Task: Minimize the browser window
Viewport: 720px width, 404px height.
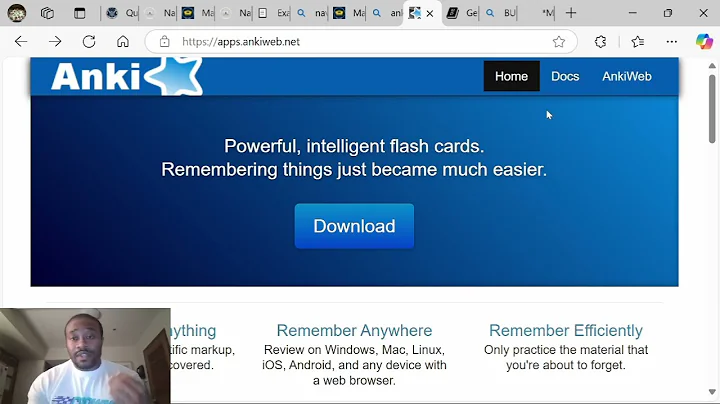Action: click(x=632, y=13)
